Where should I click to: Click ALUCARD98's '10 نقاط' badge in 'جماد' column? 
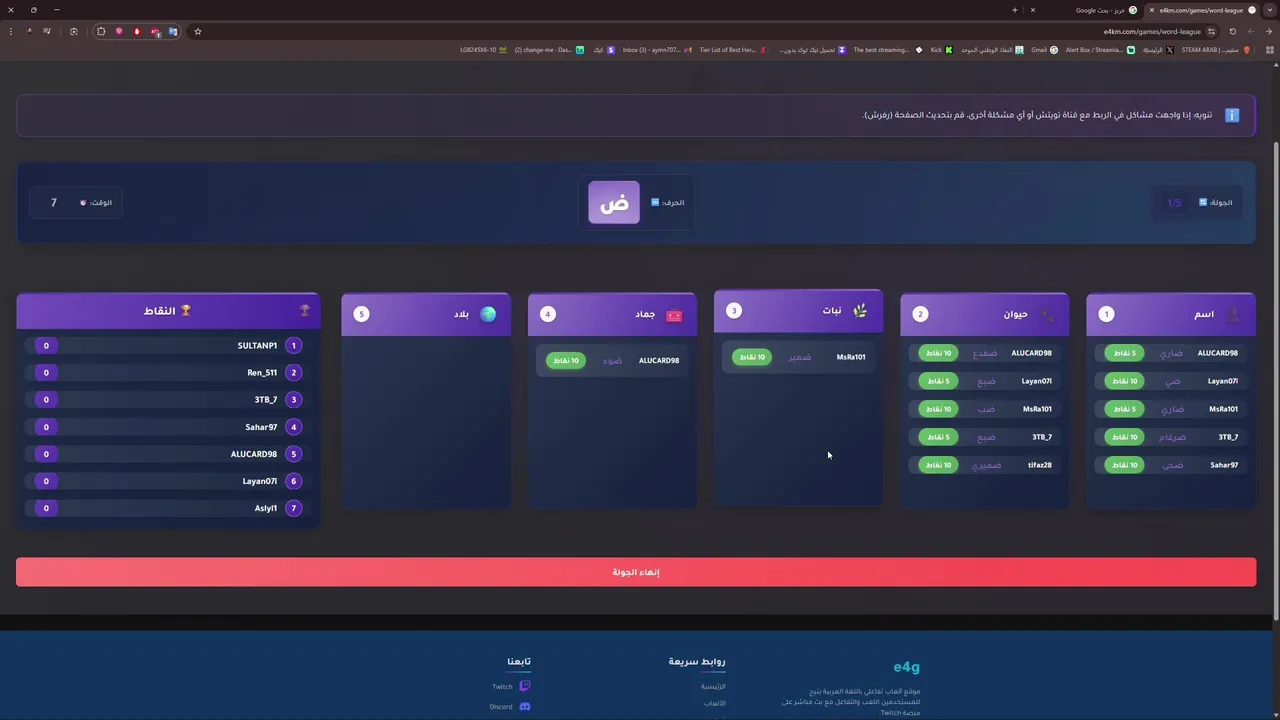click(x=566, y=361)
